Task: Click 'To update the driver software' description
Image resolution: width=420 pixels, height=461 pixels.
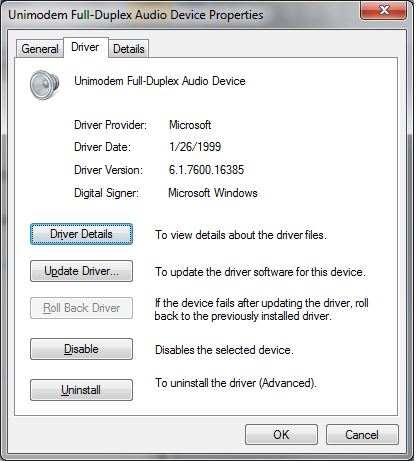Action: coord(260,272)
